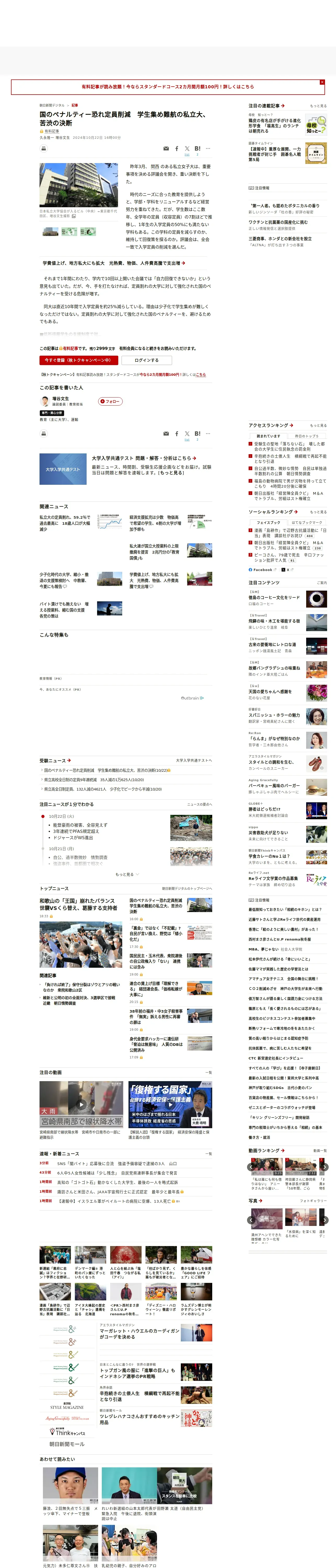Image resolution: width=336 pixels, height=1568 pixels.
Task: Expand もっと見る under daily news digest
Action: click(126, 875)
